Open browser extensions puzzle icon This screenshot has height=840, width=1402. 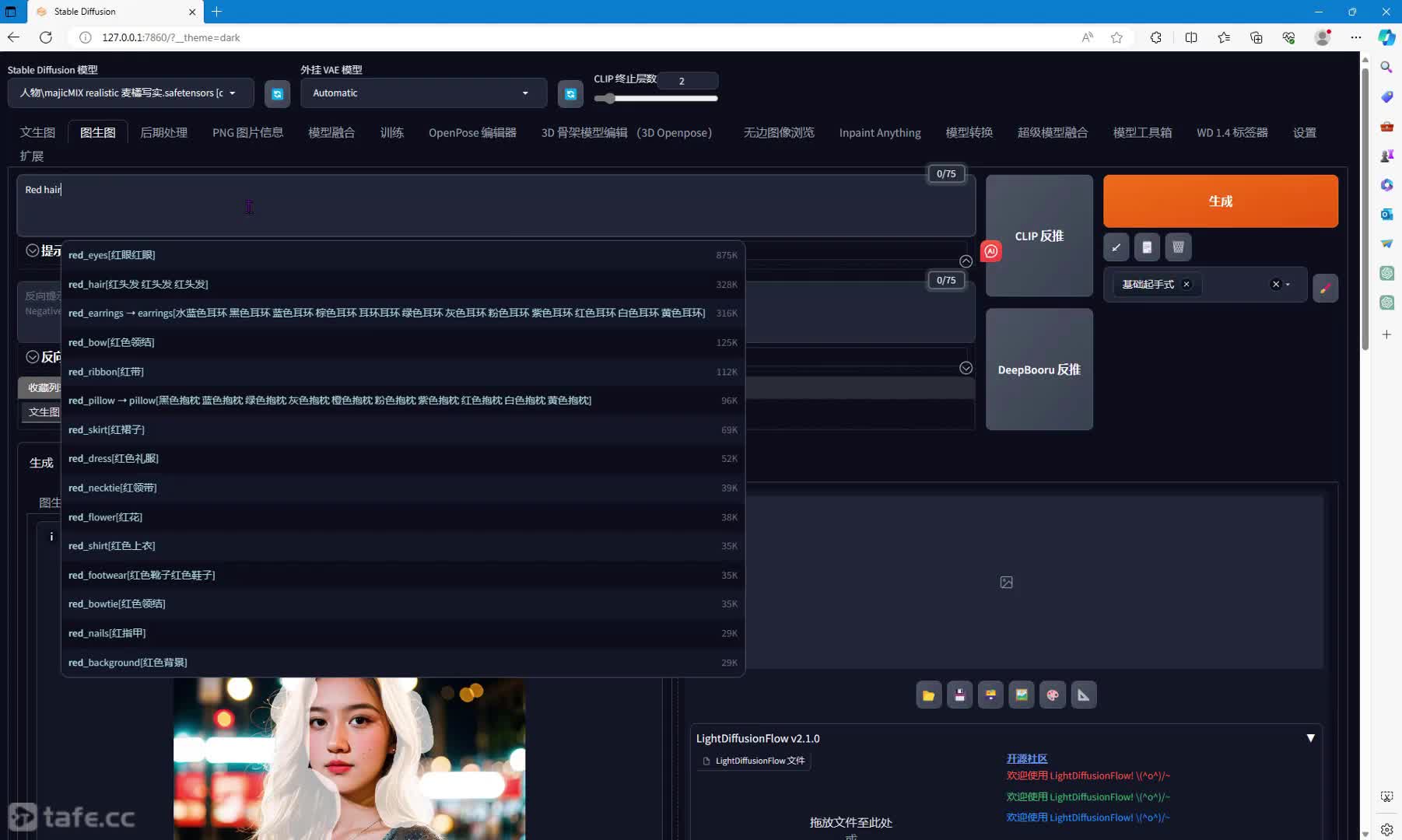(x=1155, y=37)
